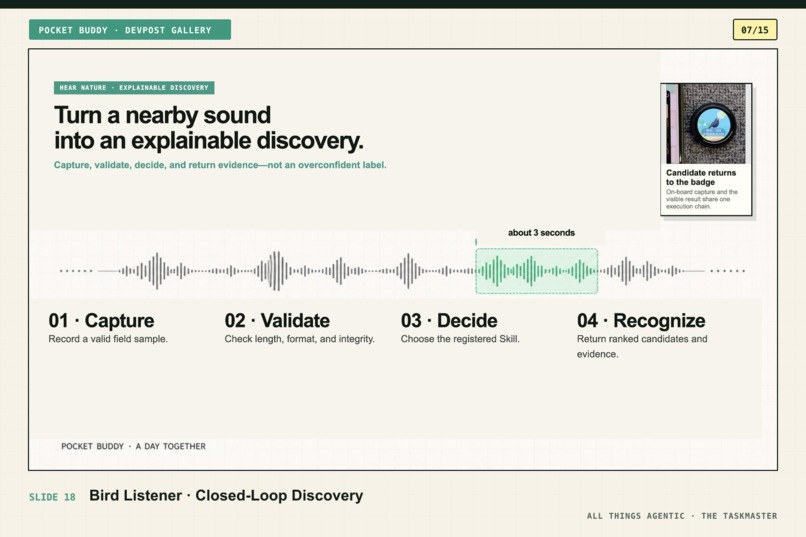The width and height of the screenshot is (806, 537).
Task: Select the 01 Capture step heading
Action: tap(101, 321)
